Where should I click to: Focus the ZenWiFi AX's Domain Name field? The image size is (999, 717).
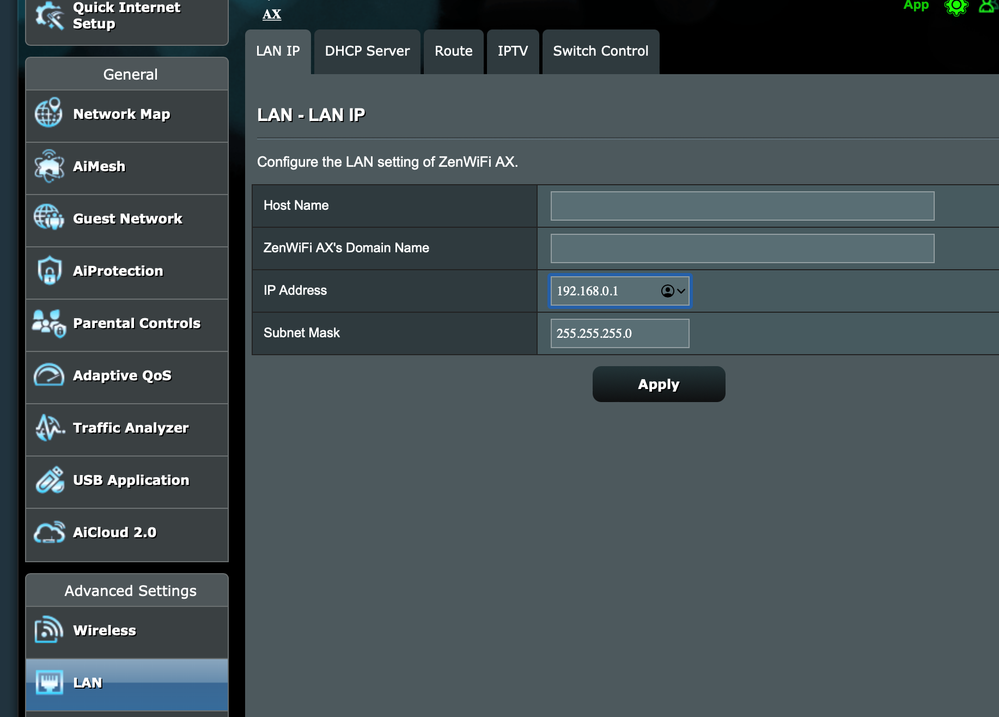(x=742, y=248)
